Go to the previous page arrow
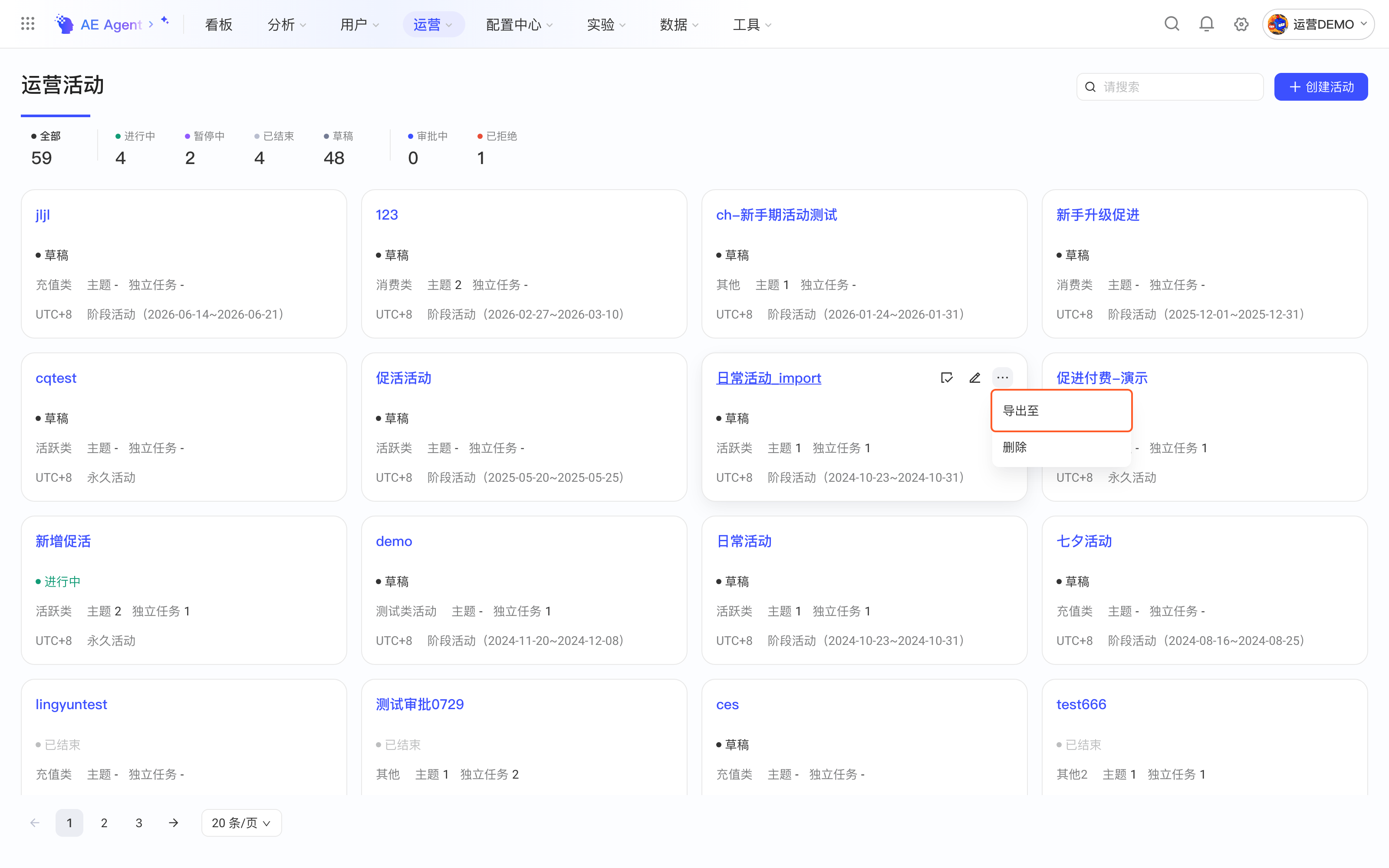 pos(35,823)
